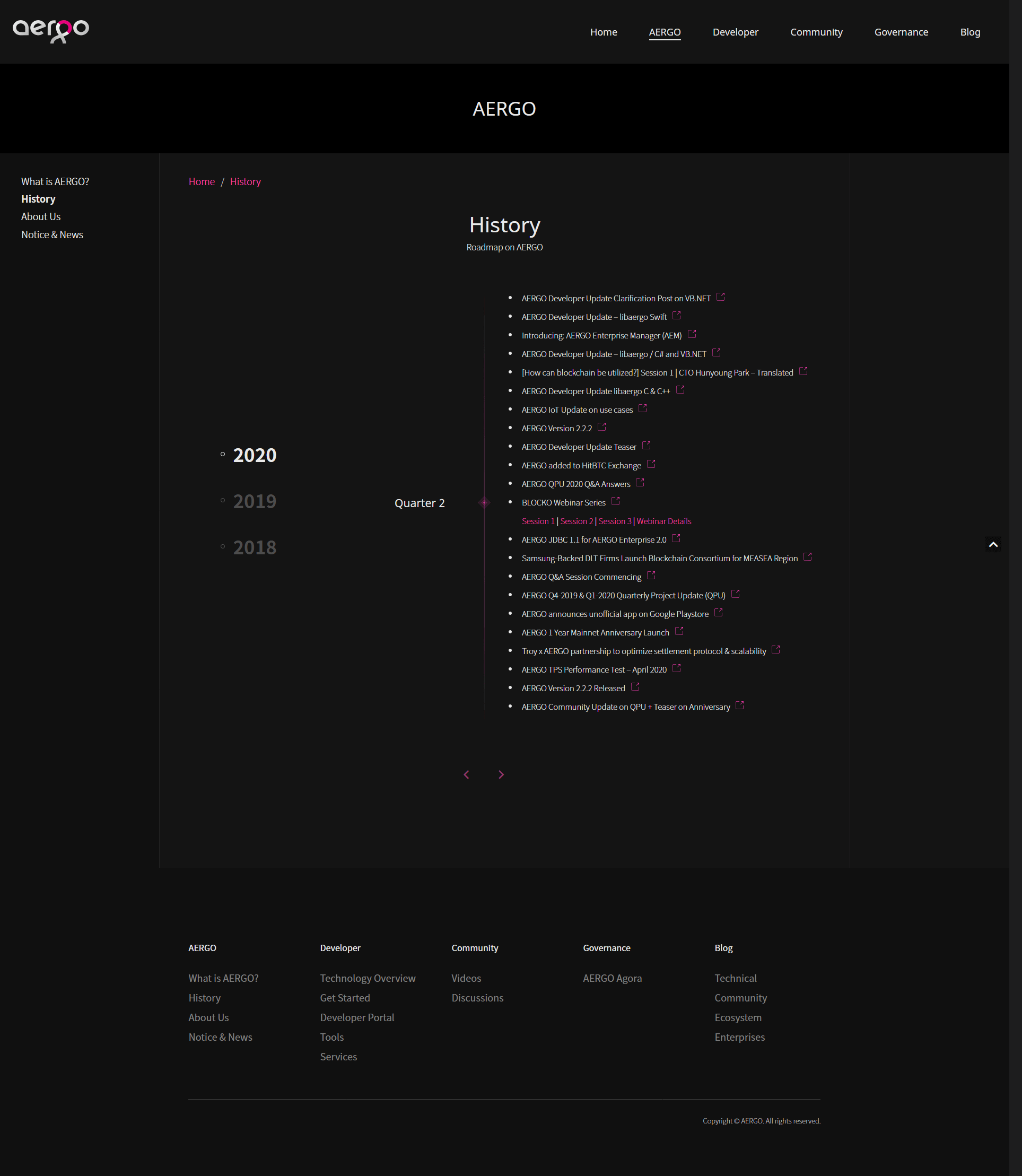Open external link icon for 1 Year Mainnet Anniversary

(x=679, y=631)
